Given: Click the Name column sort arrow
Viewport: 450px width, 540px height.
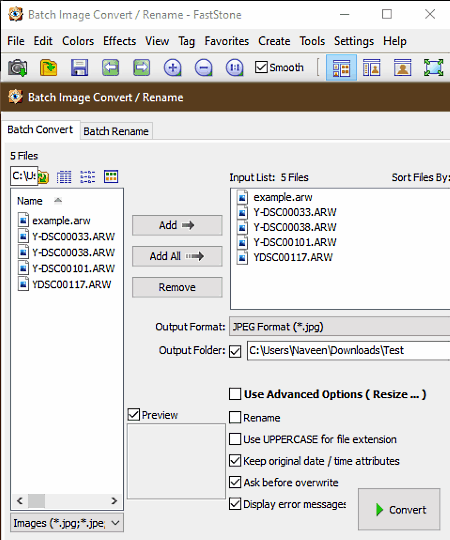Looking at the screenshot, I should point(58,200).
